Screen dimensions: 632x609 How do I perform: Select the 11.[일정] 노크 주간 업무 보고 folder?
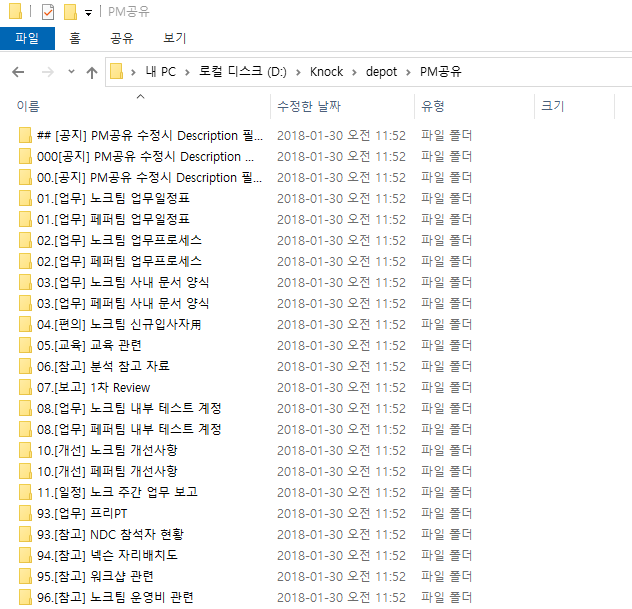(x=117, y=492)
